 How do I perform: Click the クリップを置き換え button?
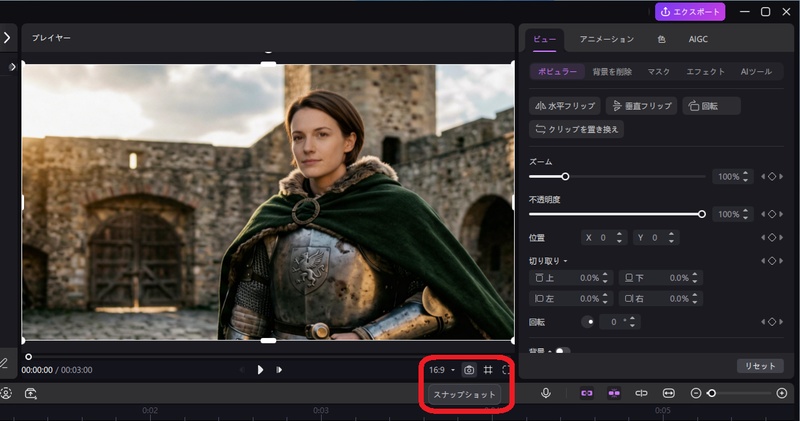click(x=577, y=129)
